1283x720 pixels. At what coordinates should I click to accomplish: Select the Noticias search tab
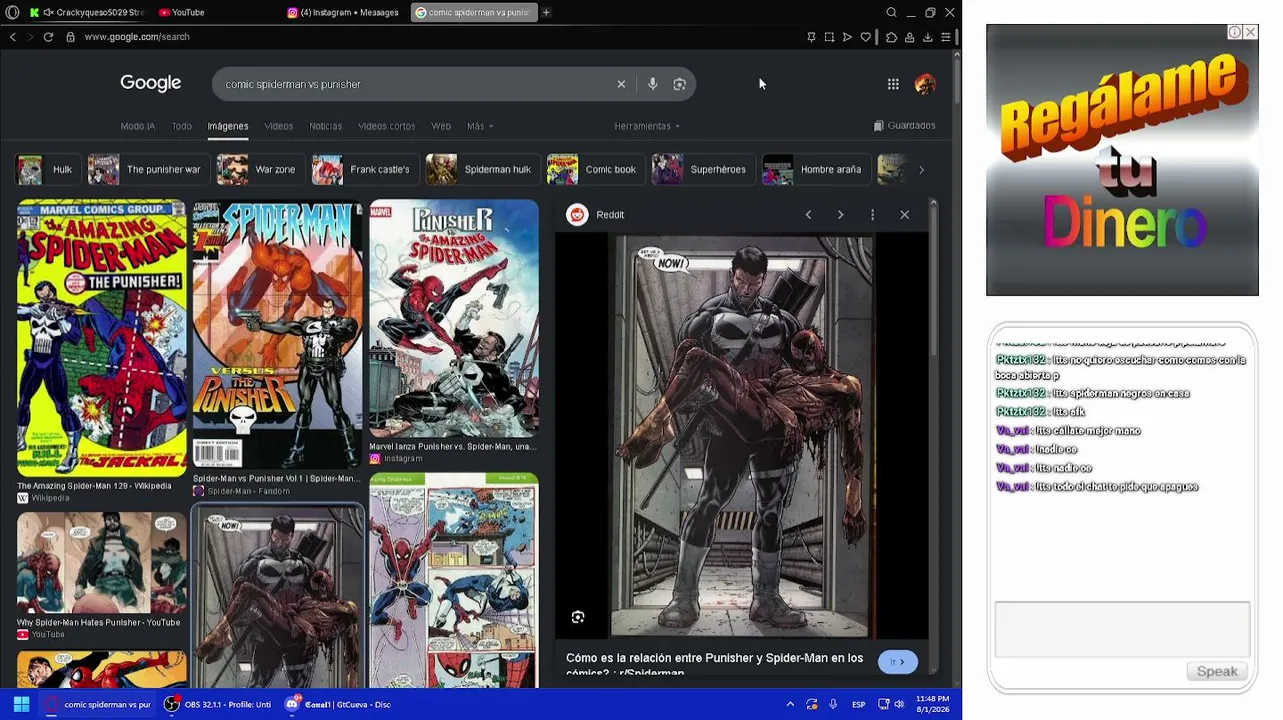click(x=325, y=126)
